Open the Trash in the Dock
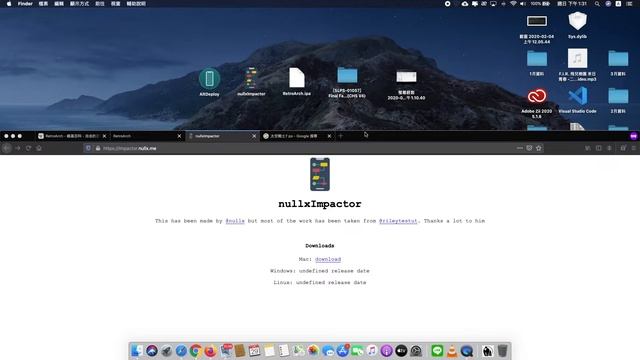This screenshot has height=360, width=640. click(x=502, y=351)
